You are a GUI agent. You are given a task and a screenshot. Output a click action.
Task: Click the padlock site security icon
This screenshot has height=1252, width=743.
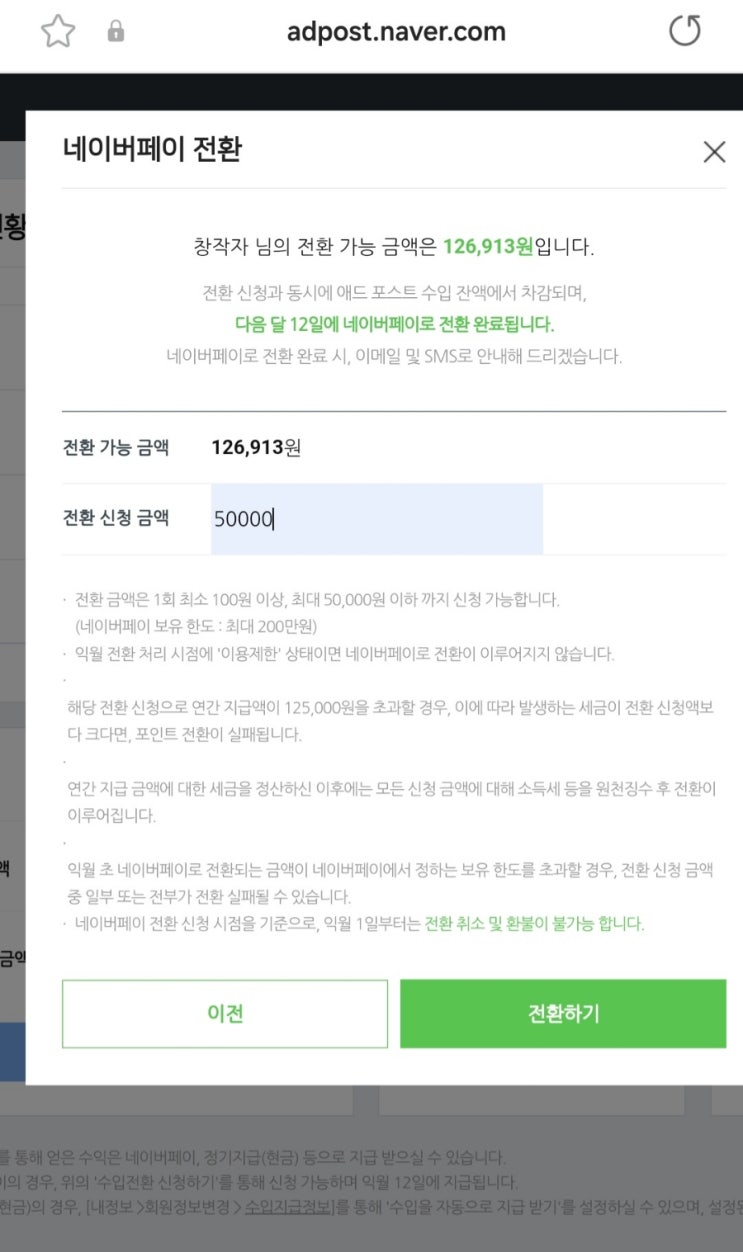point(116,32)
